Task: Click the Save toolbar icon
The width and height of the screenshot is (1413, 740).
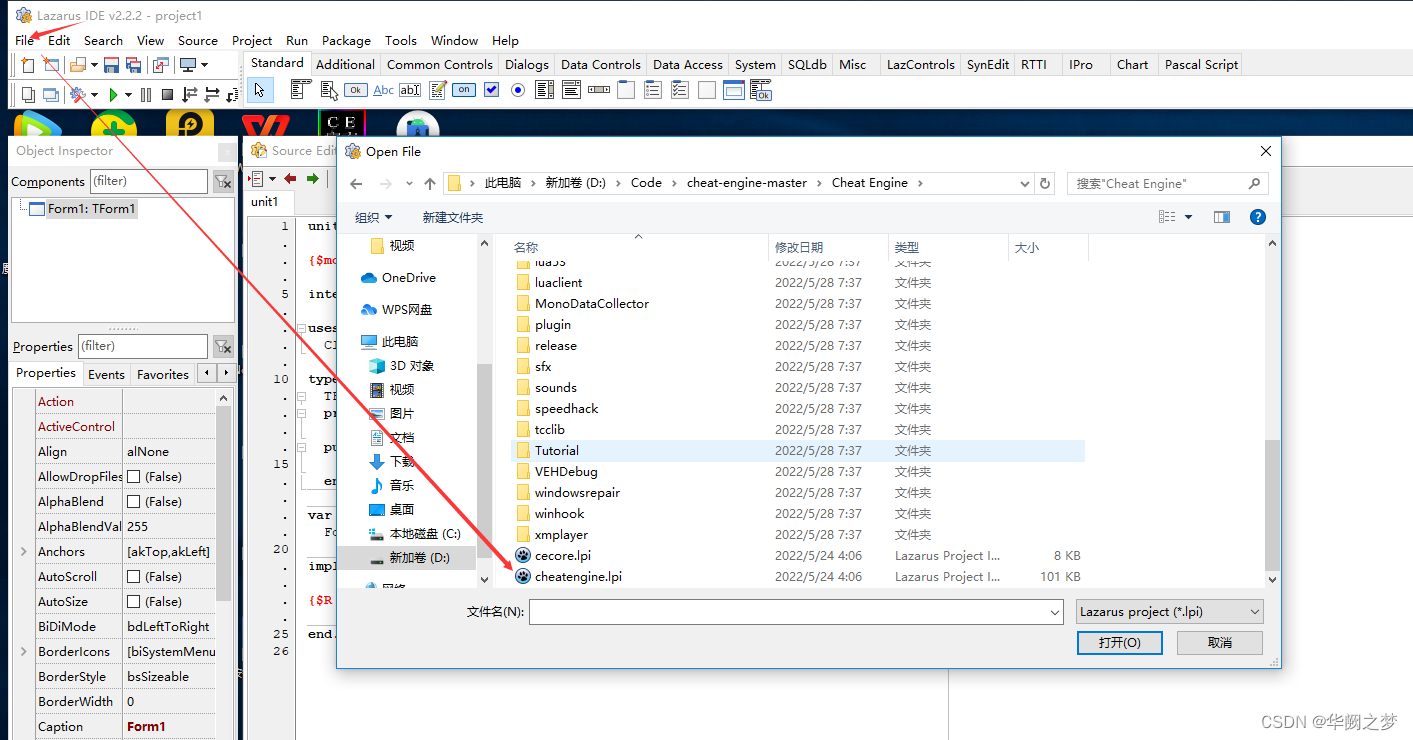Action: coord(112,65)
